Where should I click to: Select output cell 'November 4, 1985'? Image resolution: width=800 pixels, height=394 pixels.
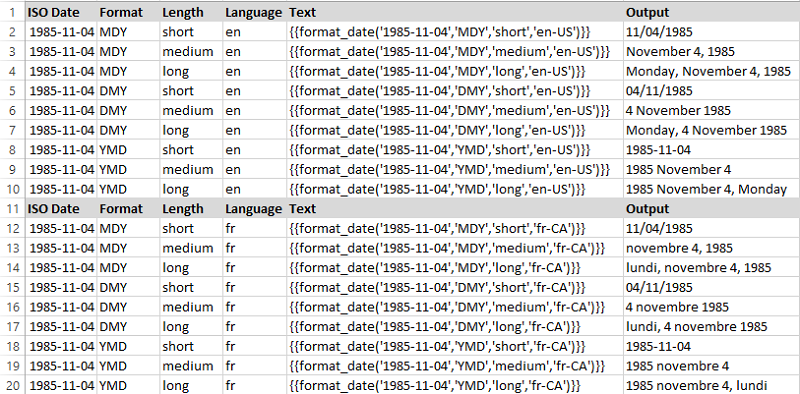(x=711, y=52)
